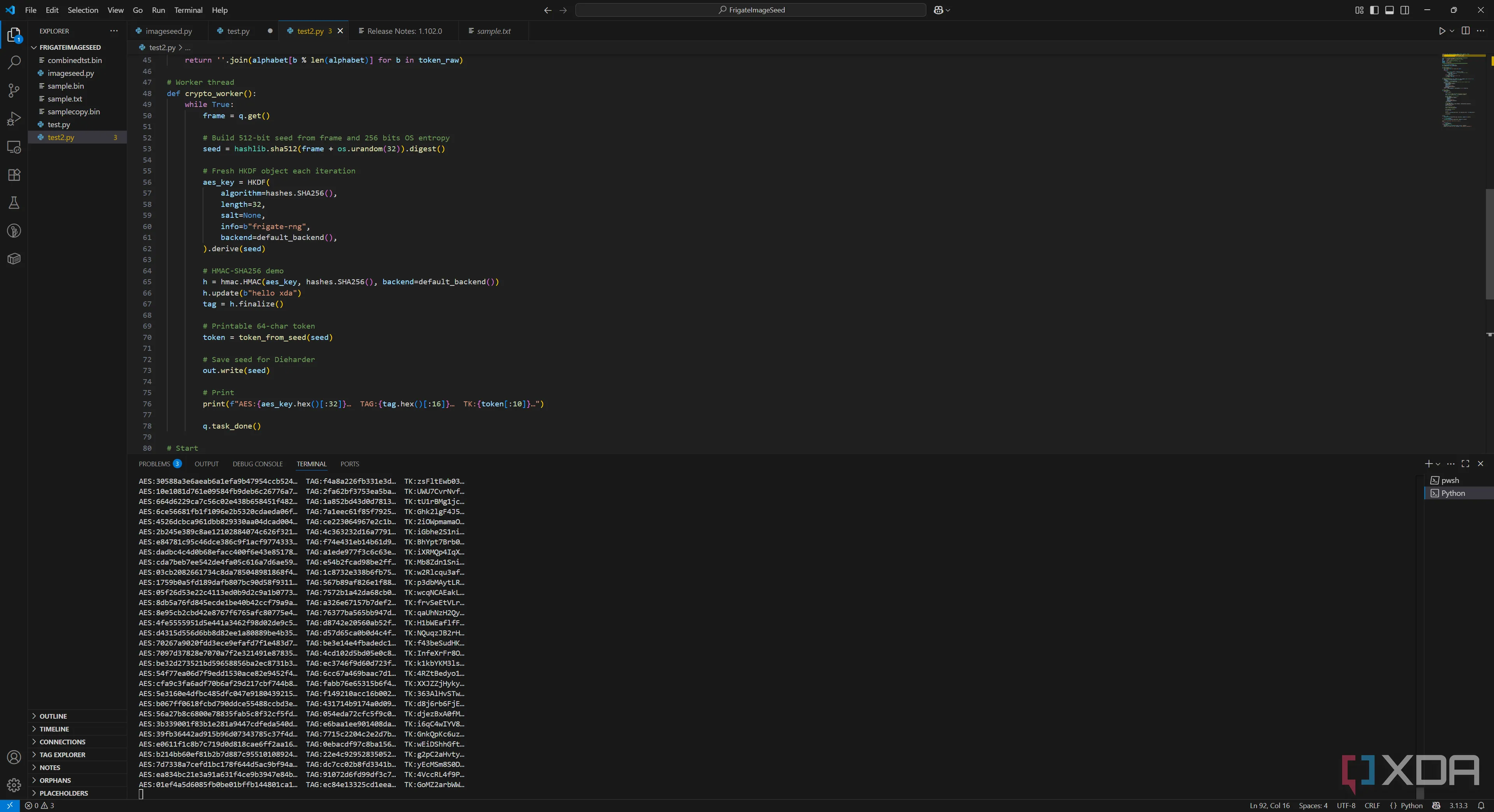Viewport: 1494px width, 812px height.
Task: Open Copilot title bar dropdown chevron
Action: 948,10
